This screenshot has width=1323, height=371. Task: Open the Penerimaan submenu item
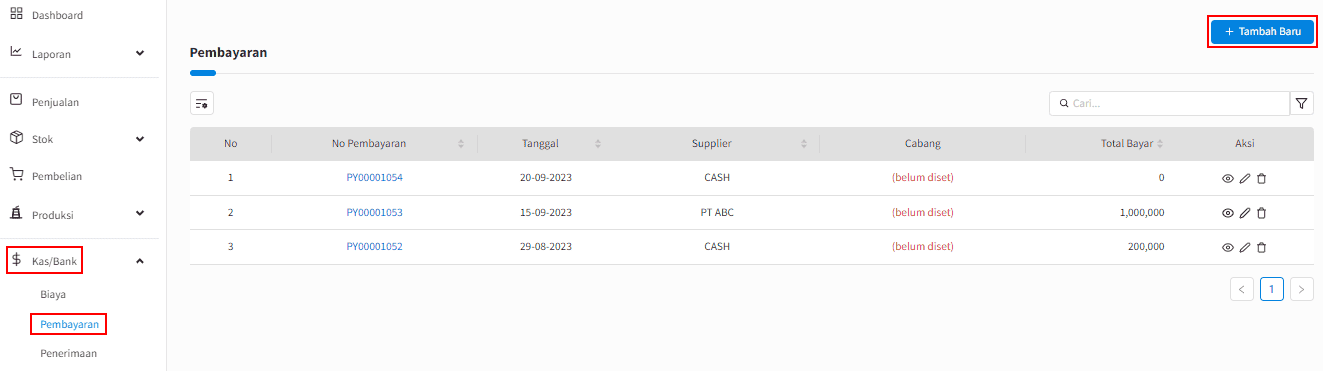[69, 353]
